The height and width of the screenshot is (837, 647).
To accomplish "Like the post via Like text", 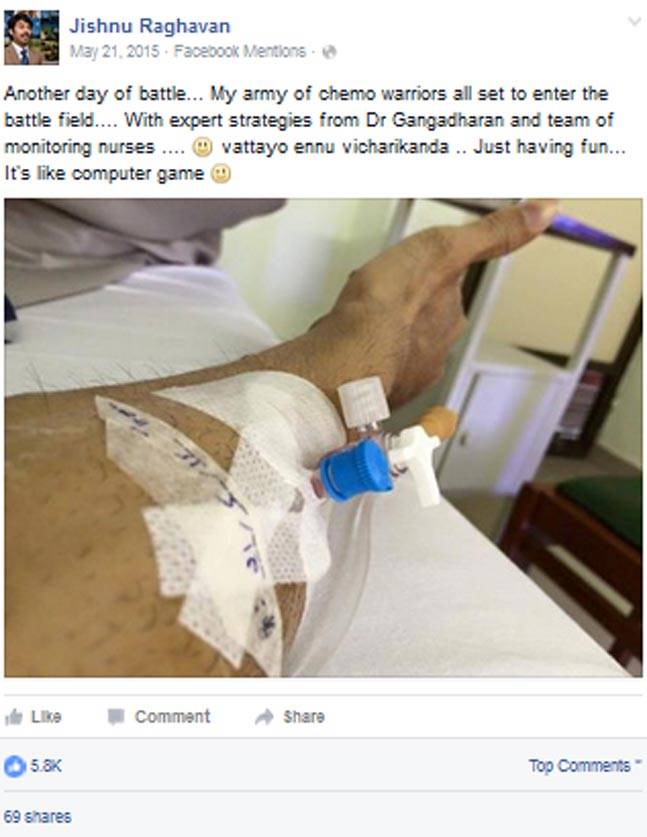I will [46, 716].
